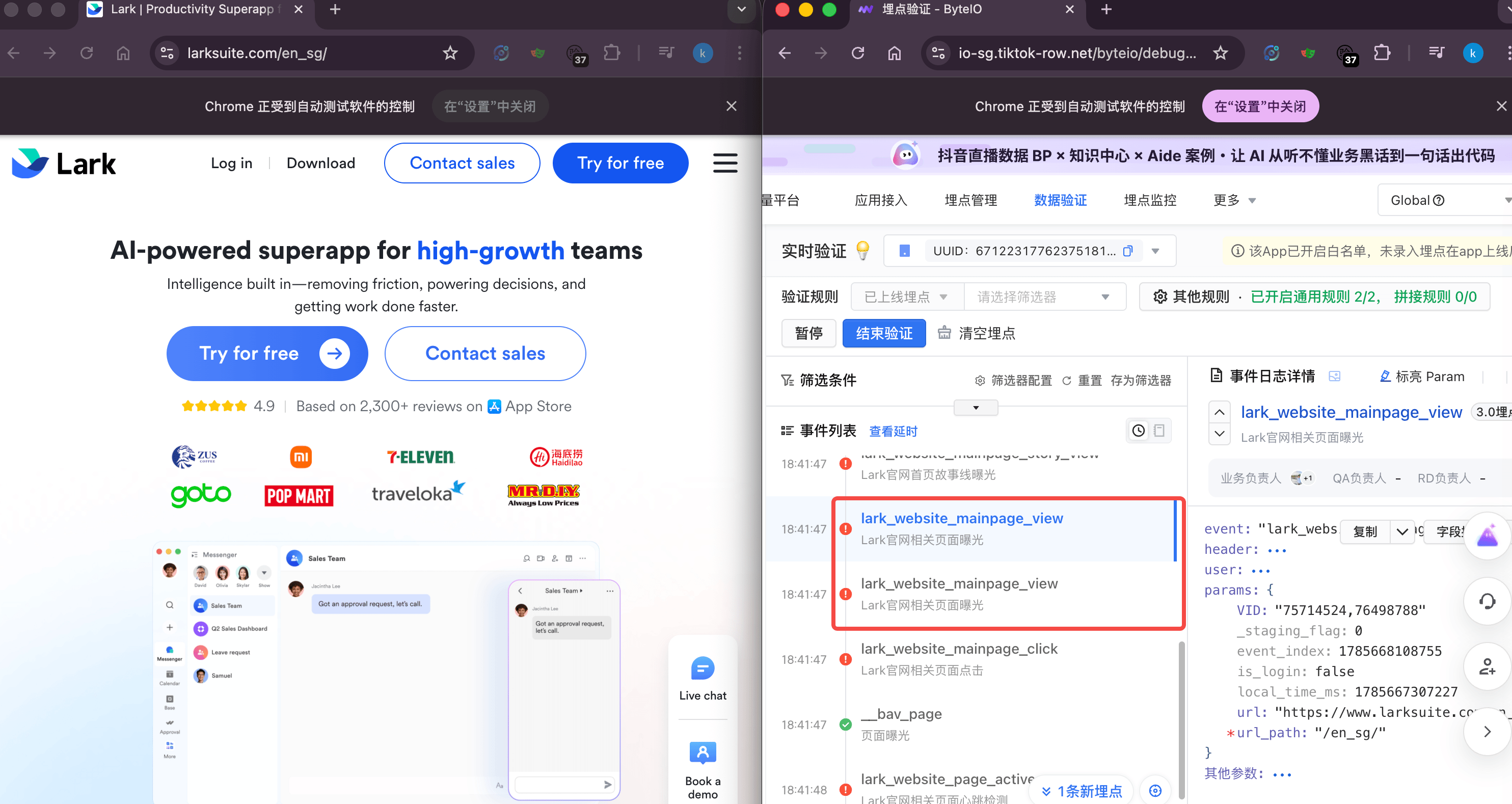The height and width of the screenshot is (804, 1512).
Task: Select the 埋点验证 - ByteIO browser tab
Action: point(967,10)
